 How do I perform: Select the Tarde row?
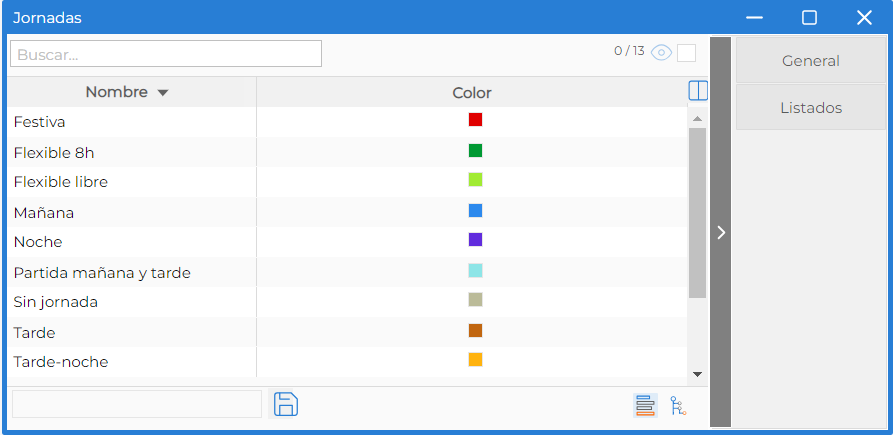tap(347, 333)
